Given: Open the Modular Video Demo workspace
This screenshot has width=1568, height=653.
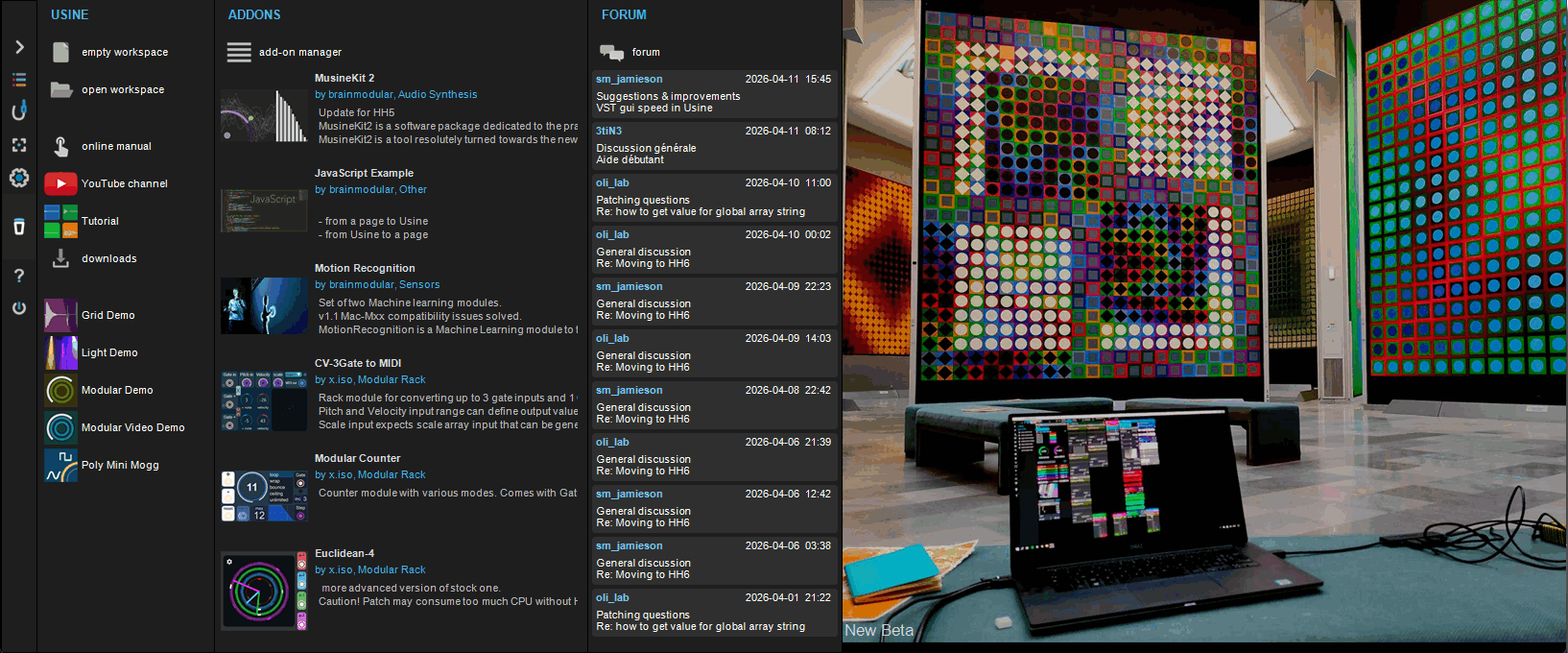Looking at the screenshot, I should click(133, 427).
